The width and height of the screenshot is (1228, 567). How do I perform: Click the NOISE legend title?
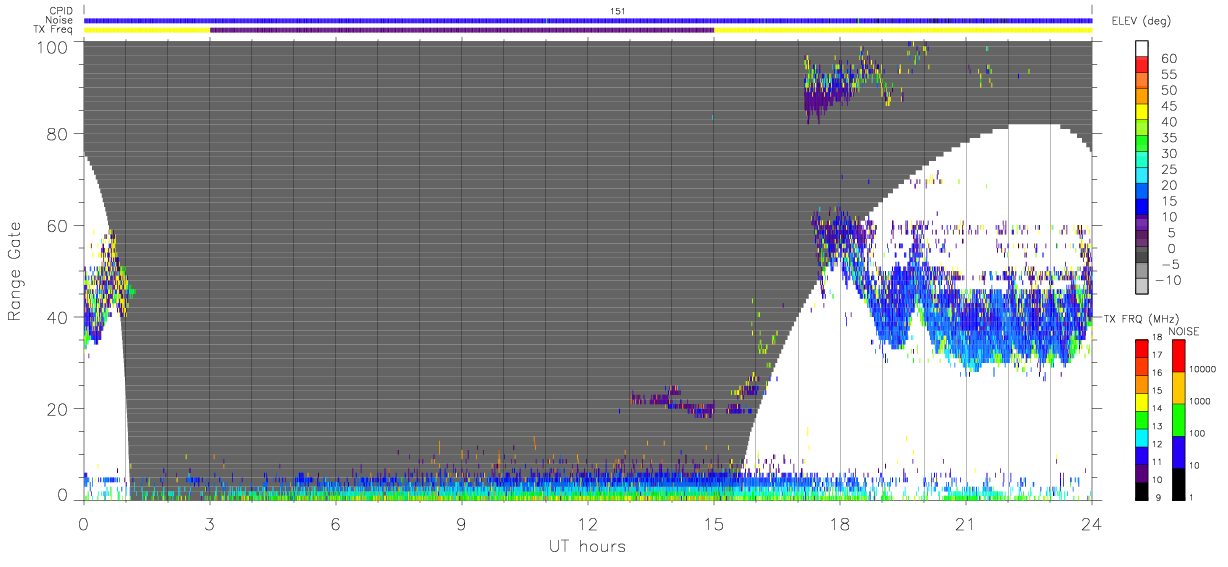click(1185, 331)
